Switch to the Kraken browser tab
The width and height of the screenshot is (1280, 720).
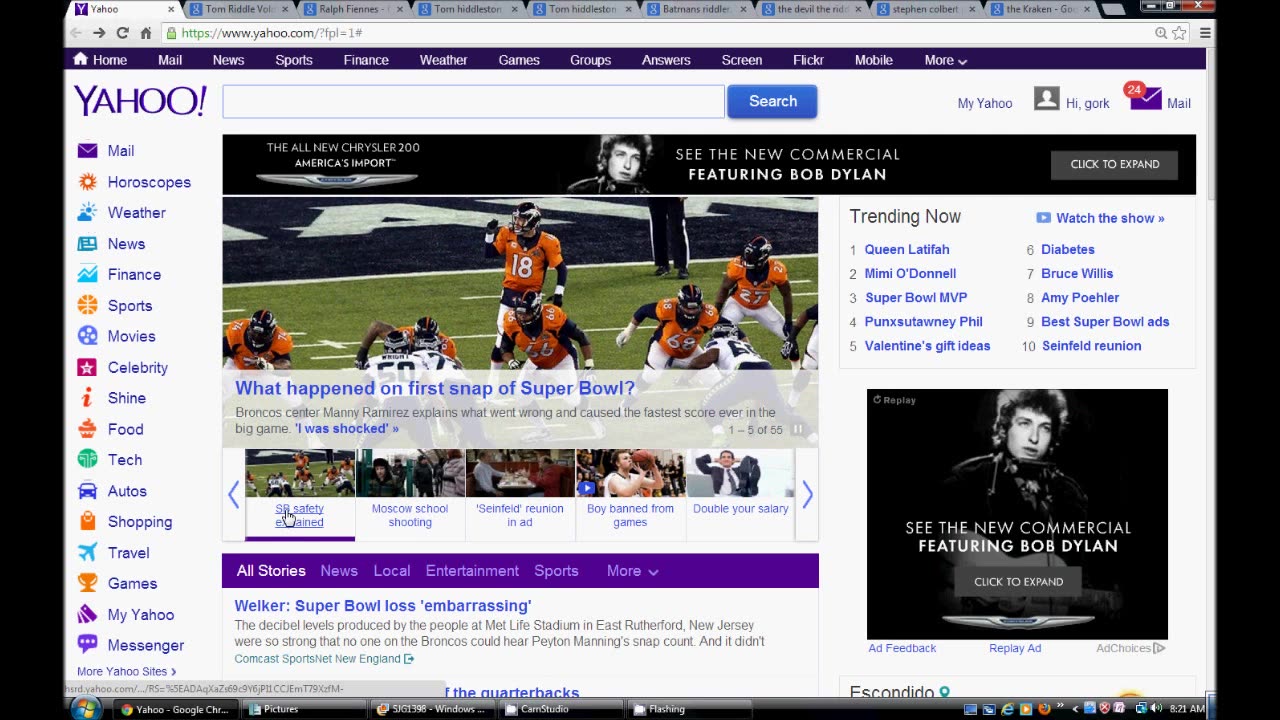pyautogui.click(x=1043, y=9)
